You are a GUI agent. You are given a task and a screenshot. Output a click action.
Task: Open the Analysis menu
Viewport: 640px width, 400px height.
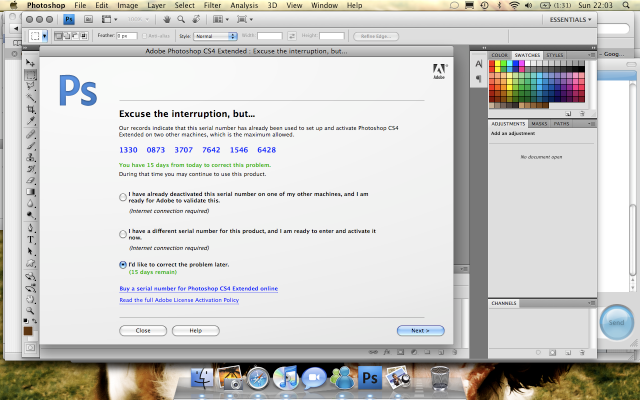click(244, 5)
